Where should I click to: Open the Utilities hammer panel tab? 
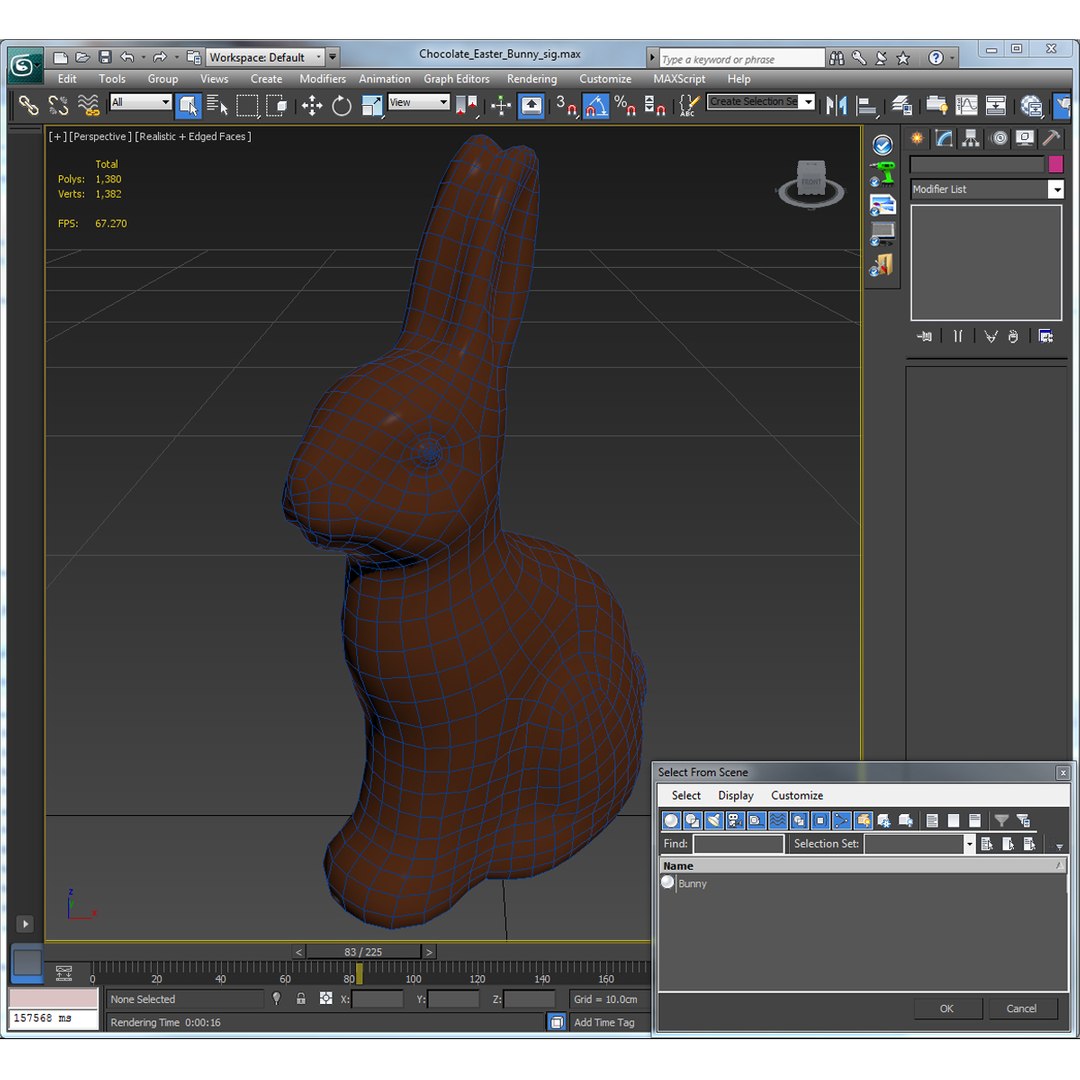(1051, 138)
